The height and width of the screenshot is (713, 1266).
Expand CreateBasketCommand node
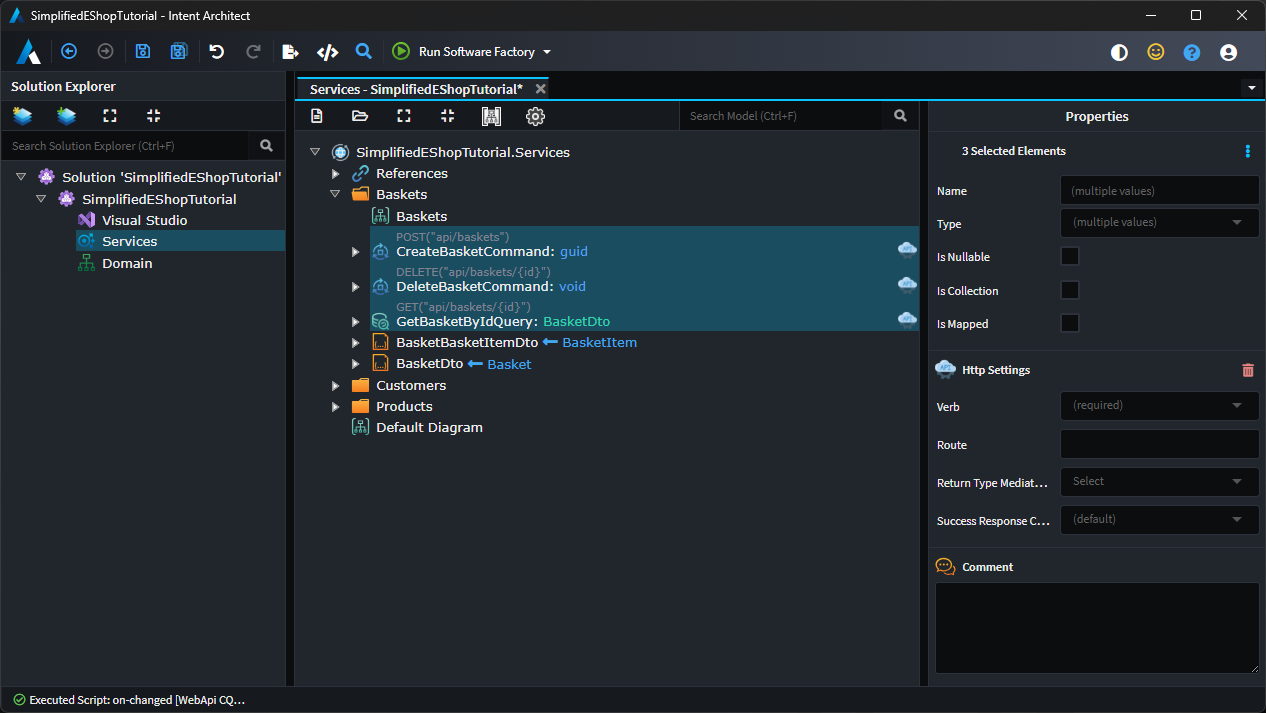coord(355,252)
